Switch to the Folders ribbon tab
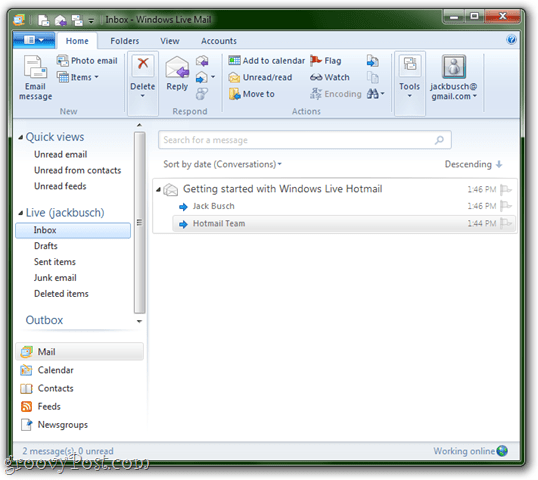538x480 pixels. pyautogui.click(x=125, y=41)
